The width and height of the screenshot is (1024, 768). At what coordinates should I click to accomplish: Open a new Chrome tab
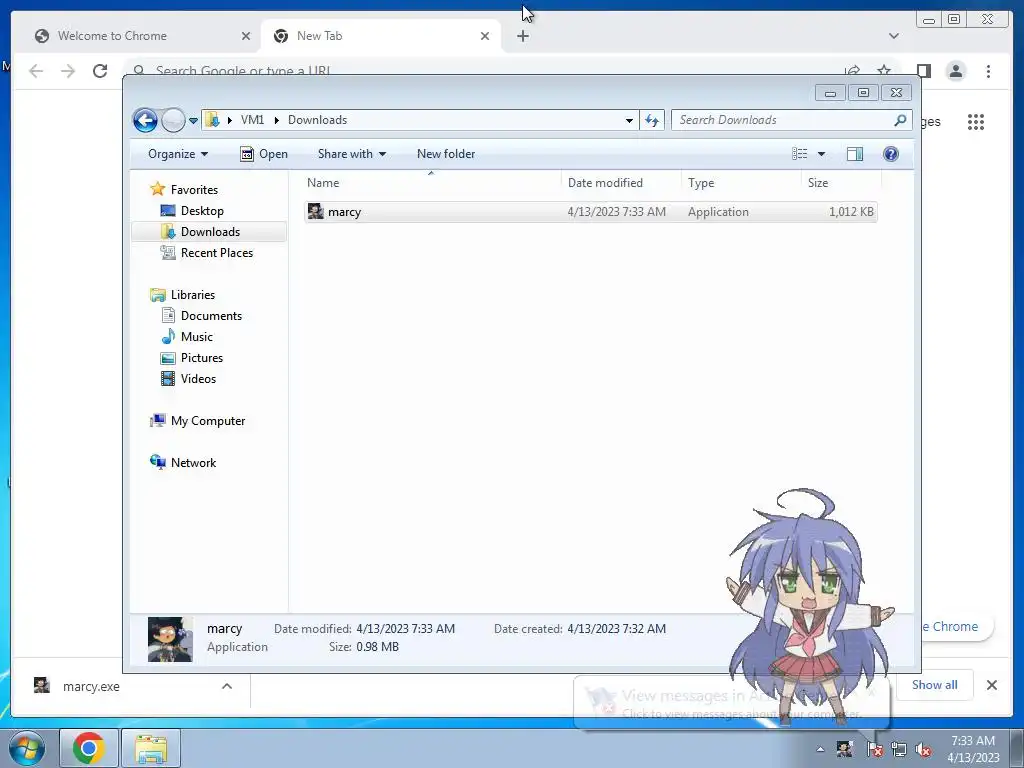click(x=522, y=36)
